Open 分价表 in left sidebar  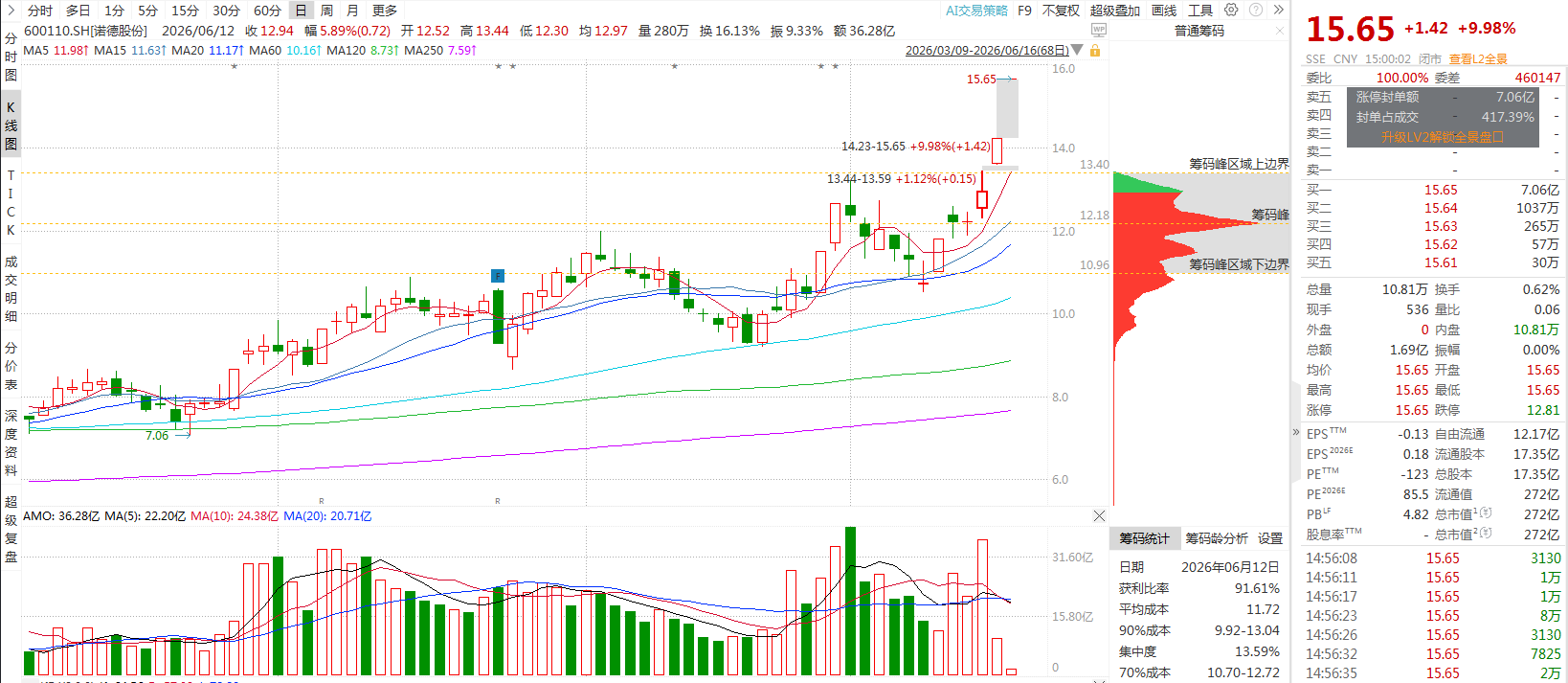coord(11,366)
